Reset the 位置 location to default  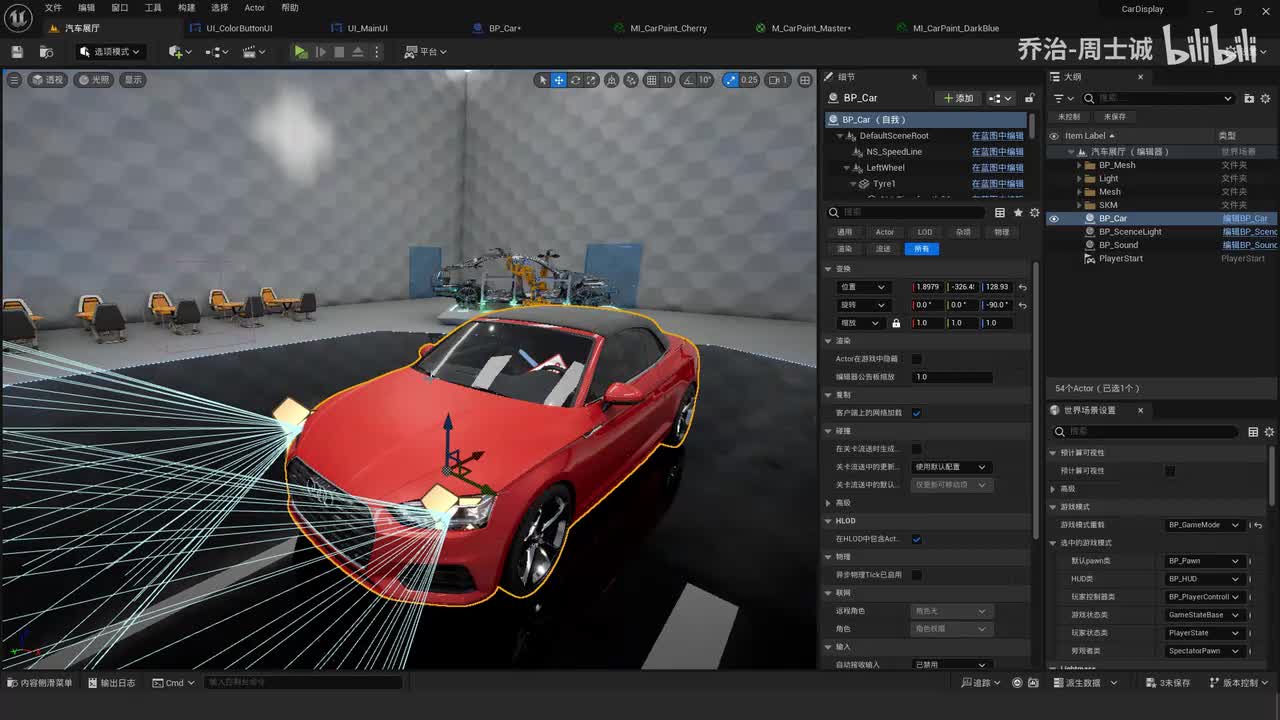coord(1022,287)
